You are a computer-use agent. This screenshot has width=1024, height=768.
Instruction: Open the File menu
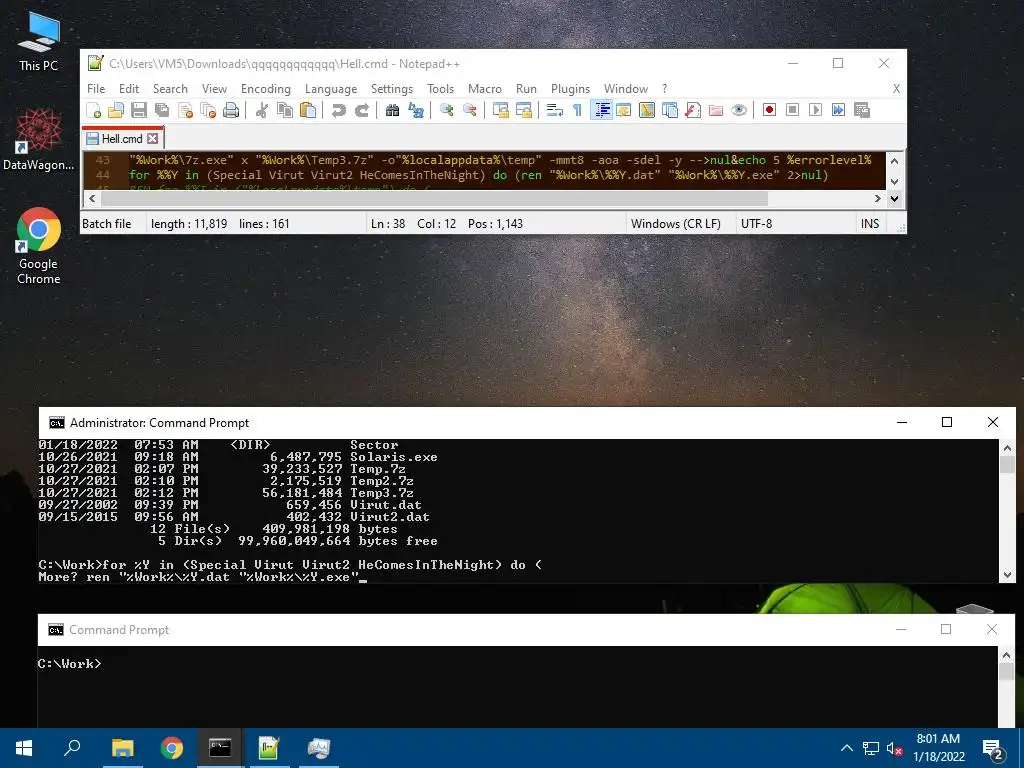point(96,89)
